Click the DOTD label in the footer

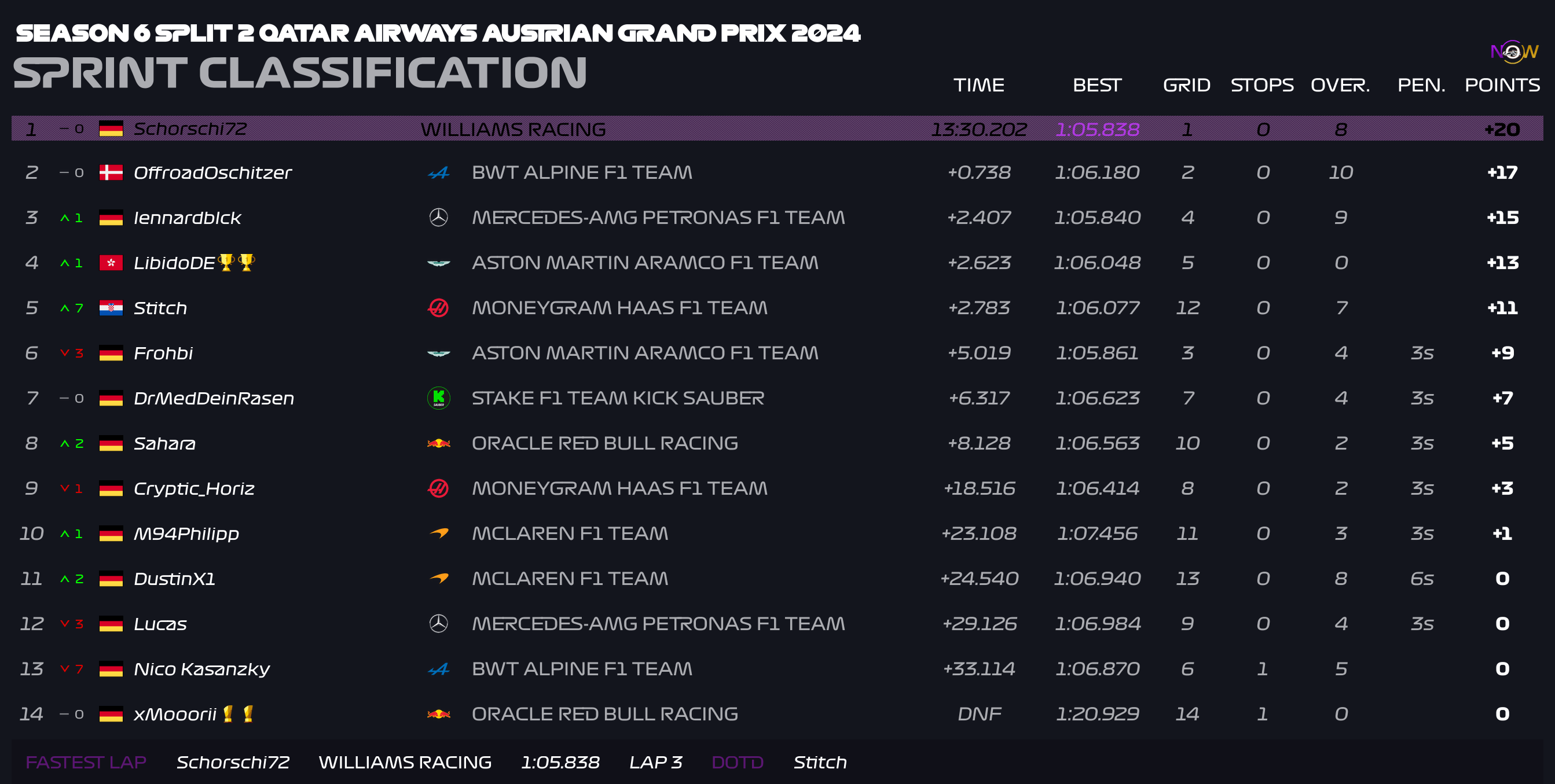tap(737, 762)
